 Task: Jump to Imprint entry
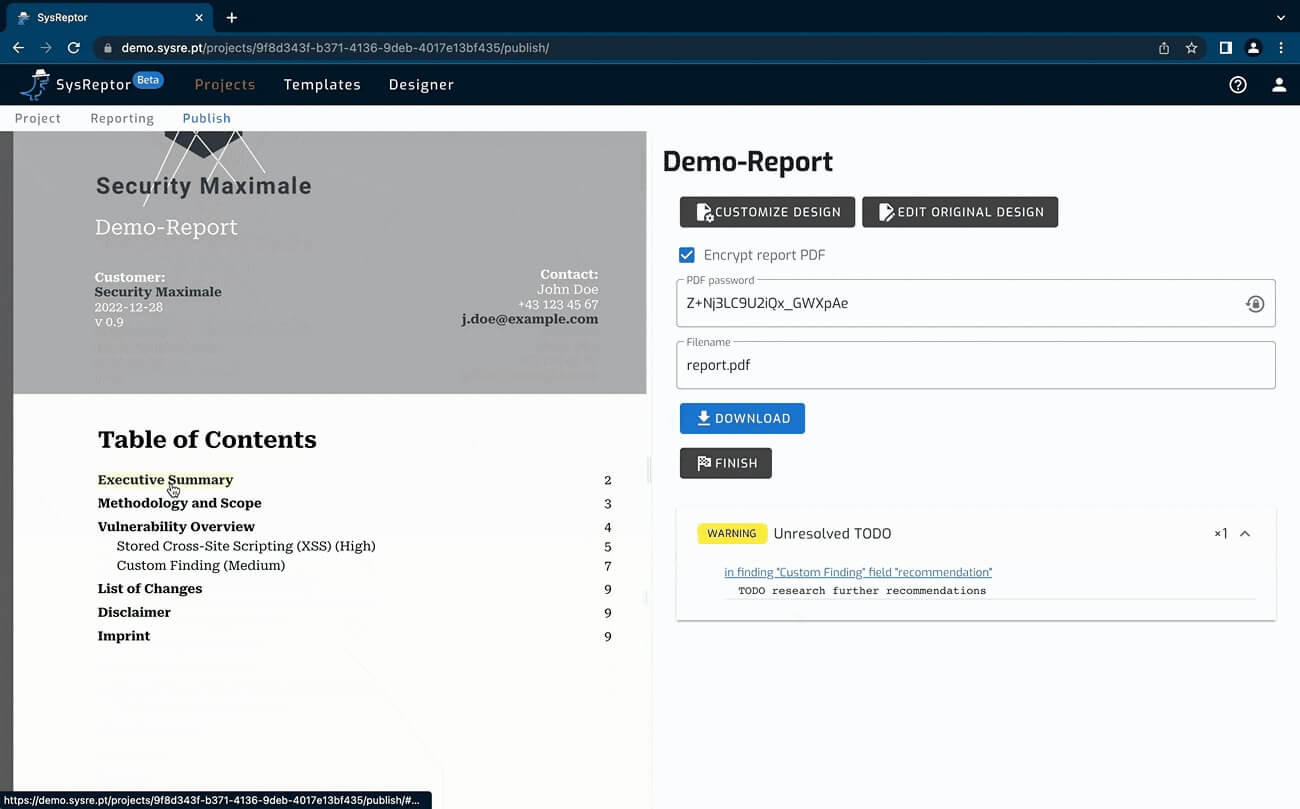(124, 636)
